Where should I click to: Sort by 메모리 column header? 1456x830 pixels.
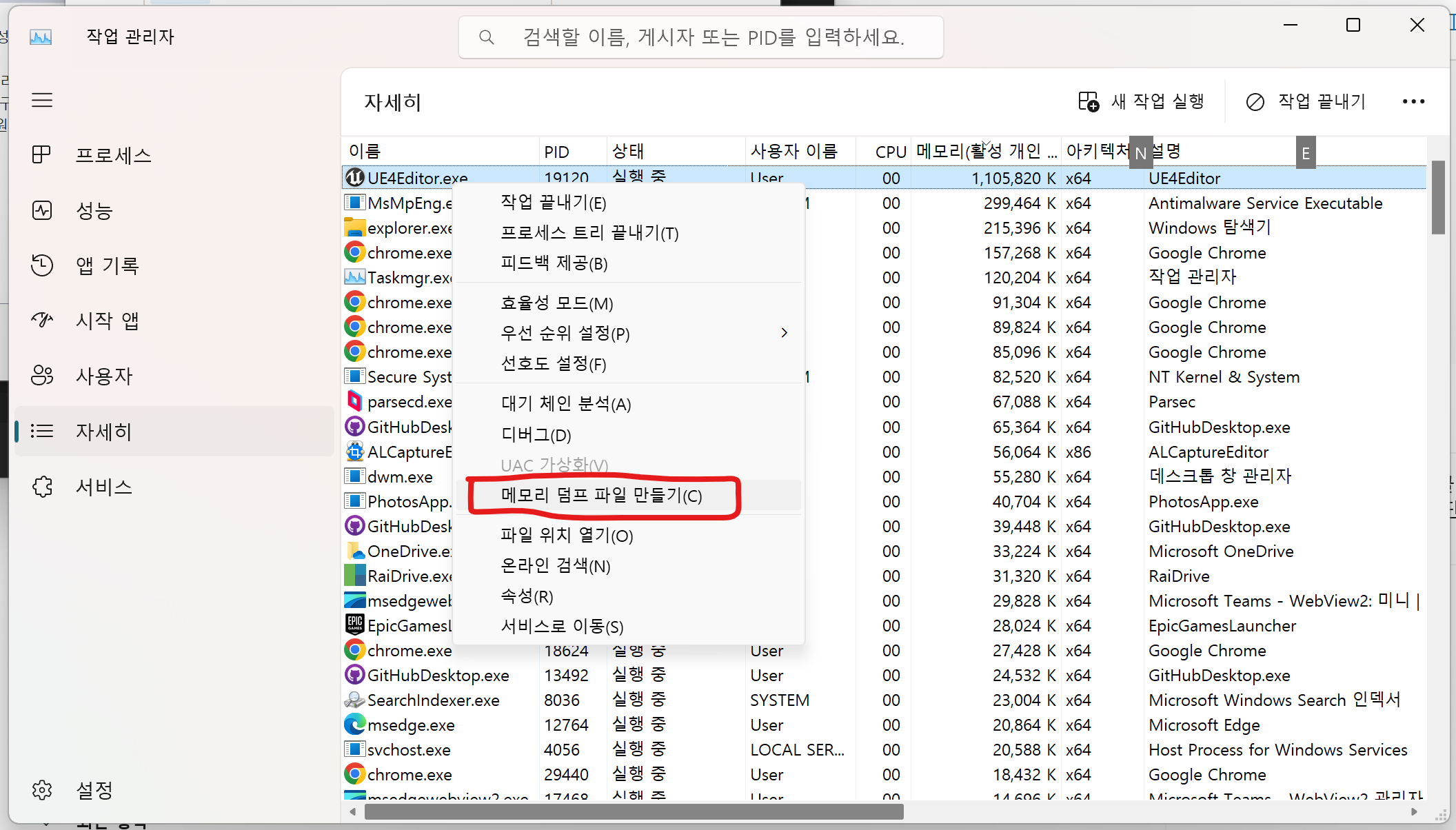(x=986, y=151)
